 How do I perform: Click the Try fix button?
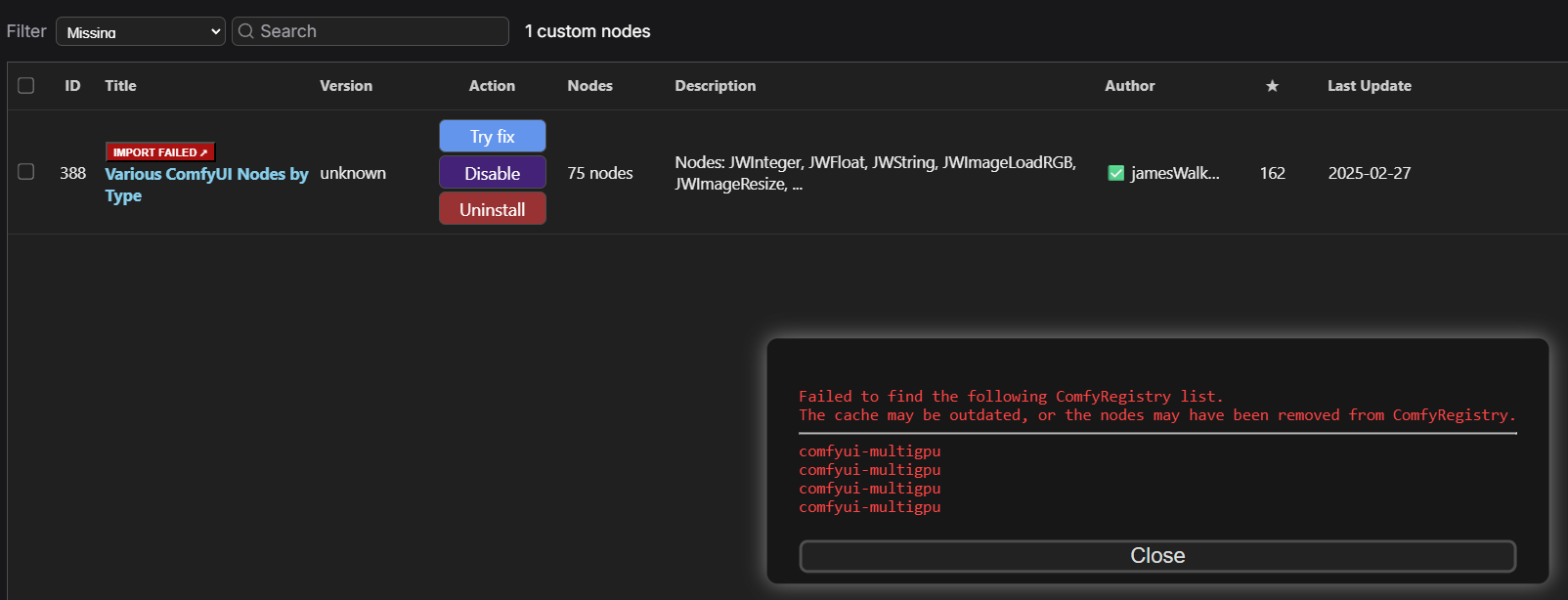click(x=493, y=137)
